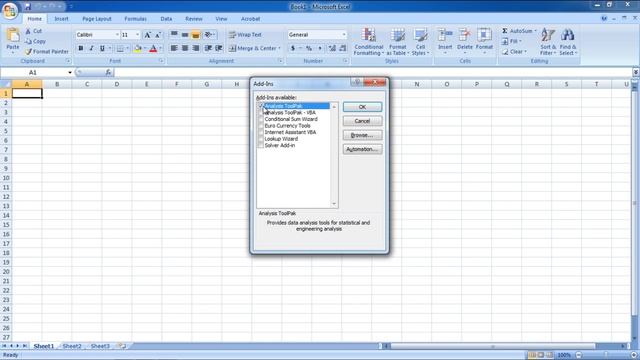Toggle underline formatting
The image size is (640, 360).
[x=102, y=49]
